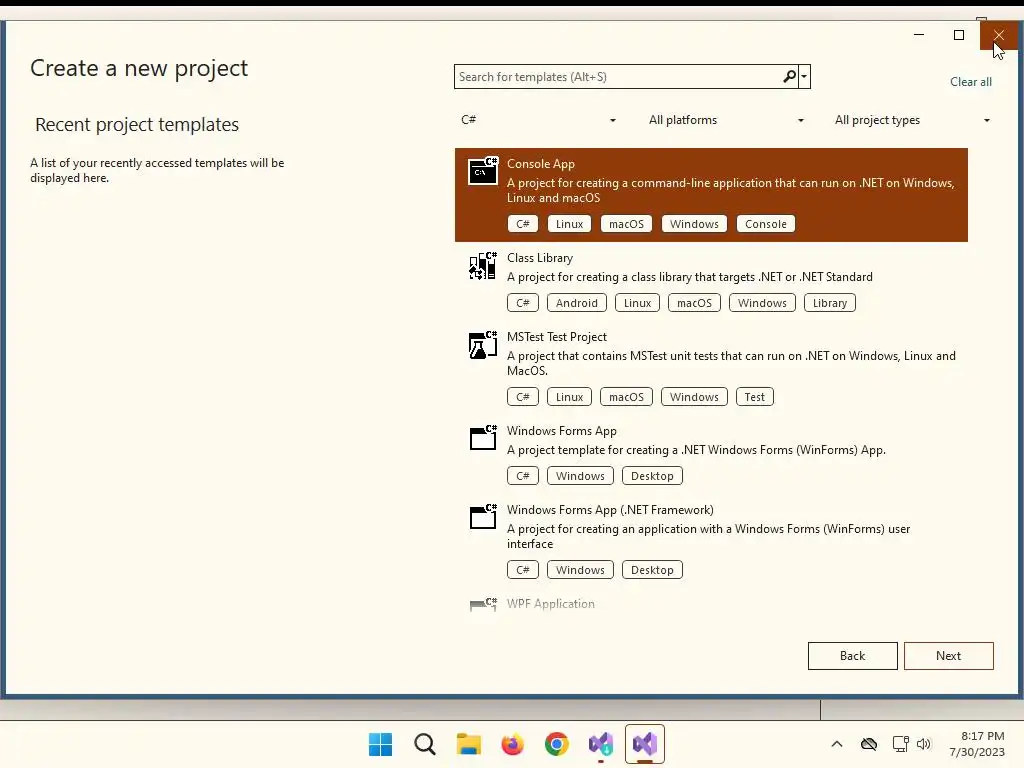Select the MSTest Test Project title
The image size is (1024, 768).
tap(557, 337)
